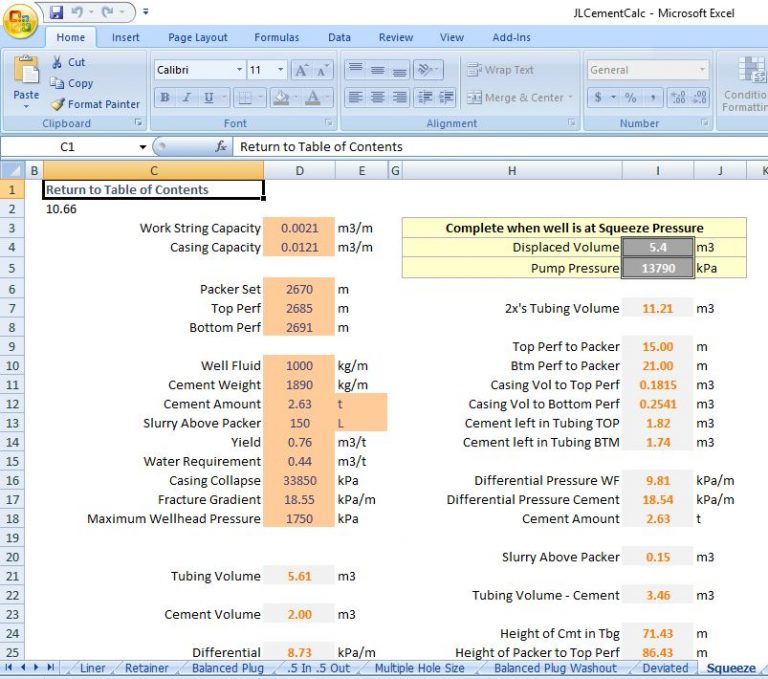Click the Format Painter tool
This screenshot has height=679, width=768.
[x=95, y=104]
